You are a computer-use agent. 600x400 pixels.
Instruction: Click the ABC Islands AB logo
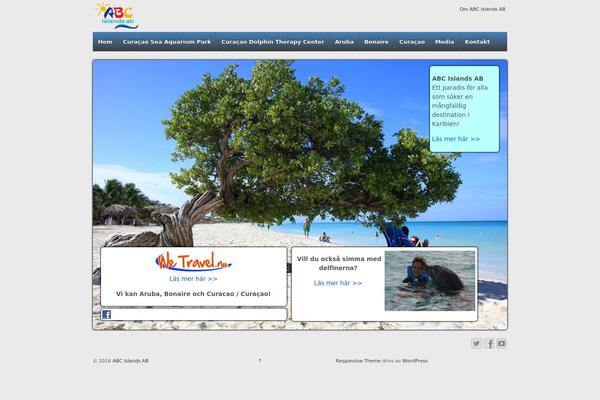(116, 15)
